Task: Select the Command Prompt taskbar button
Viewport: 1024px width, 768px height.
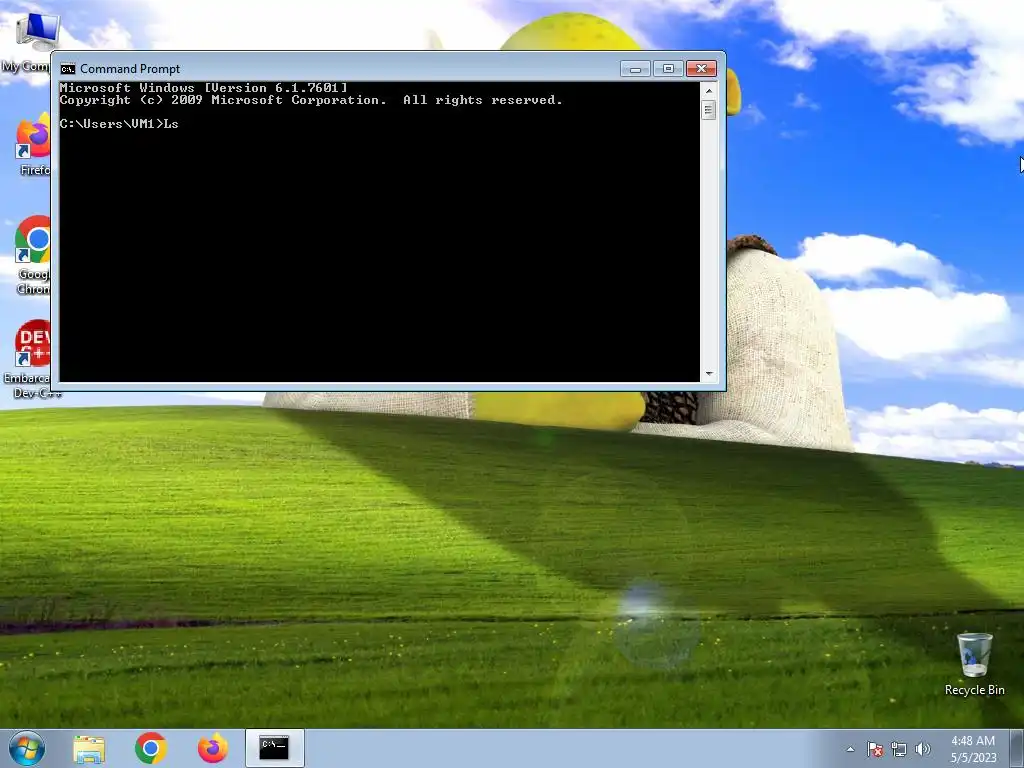Action: click(x=274, y=748)
